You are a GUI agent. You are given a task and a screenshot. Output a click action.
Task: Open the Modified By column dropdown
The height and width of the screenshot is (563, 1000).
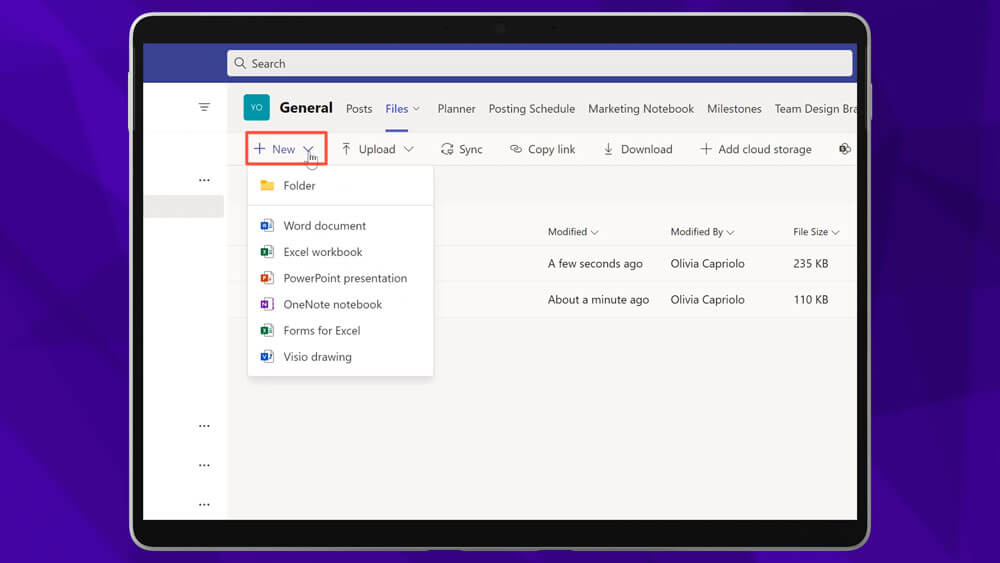pos(729,232)
